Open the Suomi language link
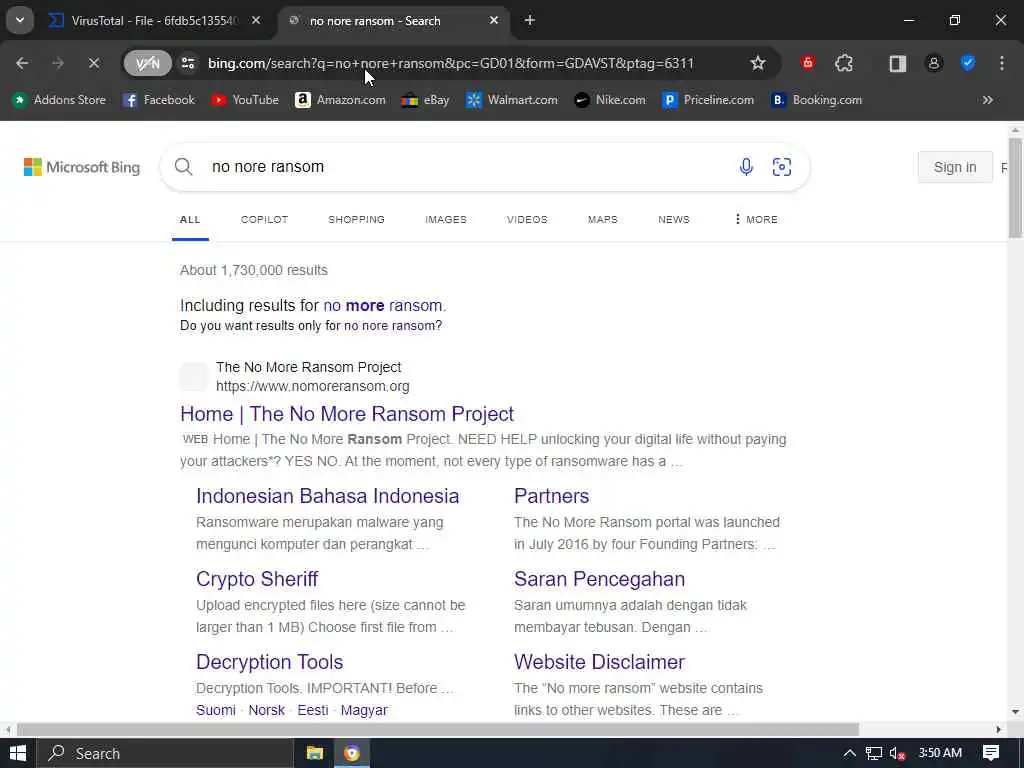 pyautogui.click(x=216, y=711)
